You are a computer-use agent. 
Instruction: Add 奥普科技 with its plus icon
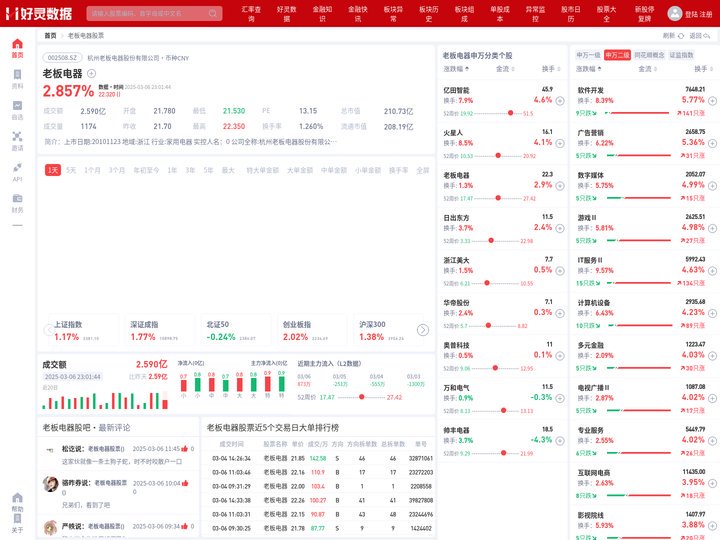click(x=560, y=356)
